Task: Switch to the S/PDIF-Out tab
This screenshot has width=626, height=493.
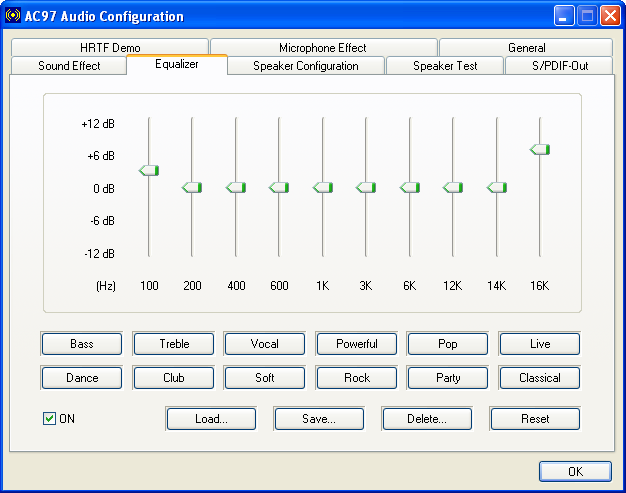Action: 560,65
